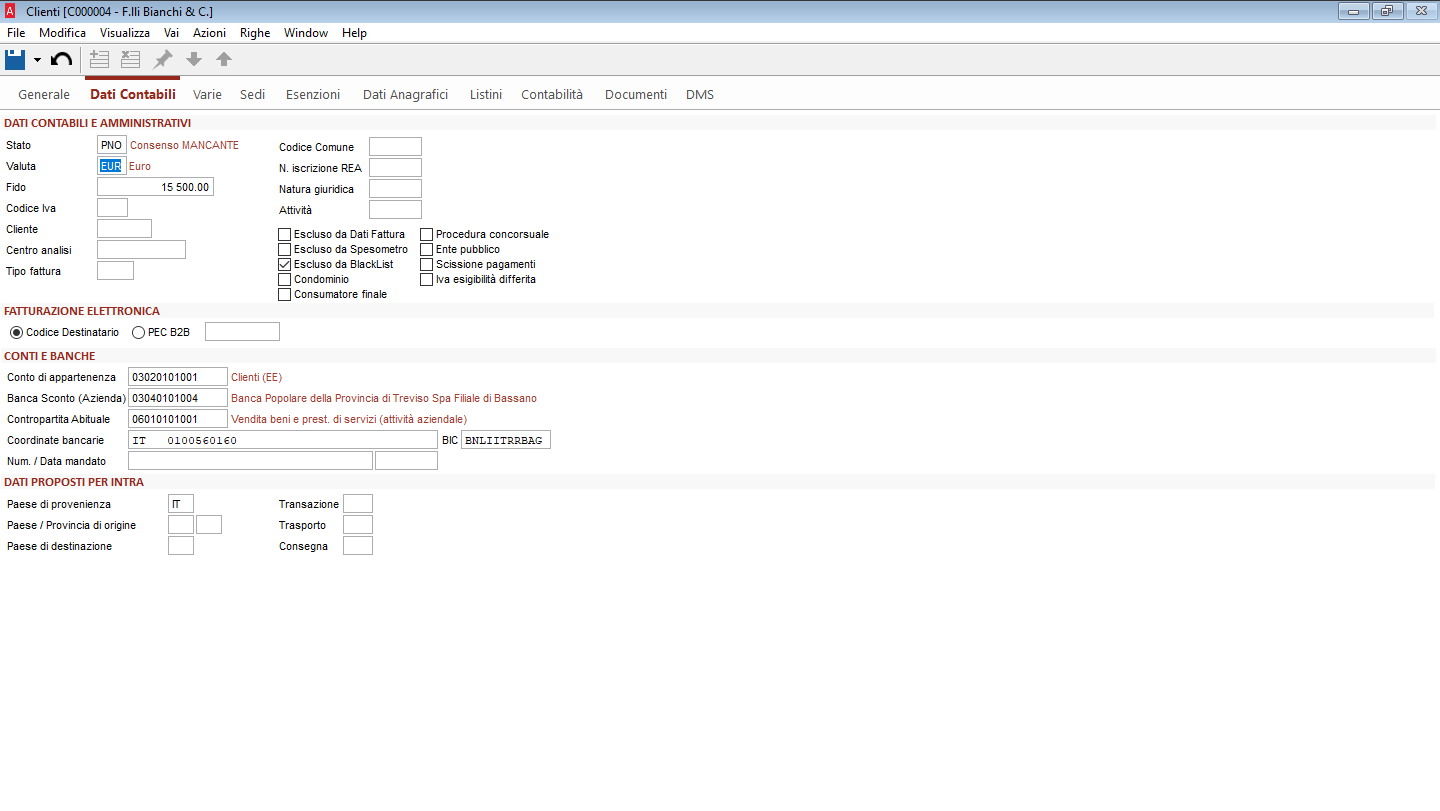Image resolution: width=1440 pixels, height=811 pixels.
Task: Open the Documenti tab
Action: [x=636, y=94]
